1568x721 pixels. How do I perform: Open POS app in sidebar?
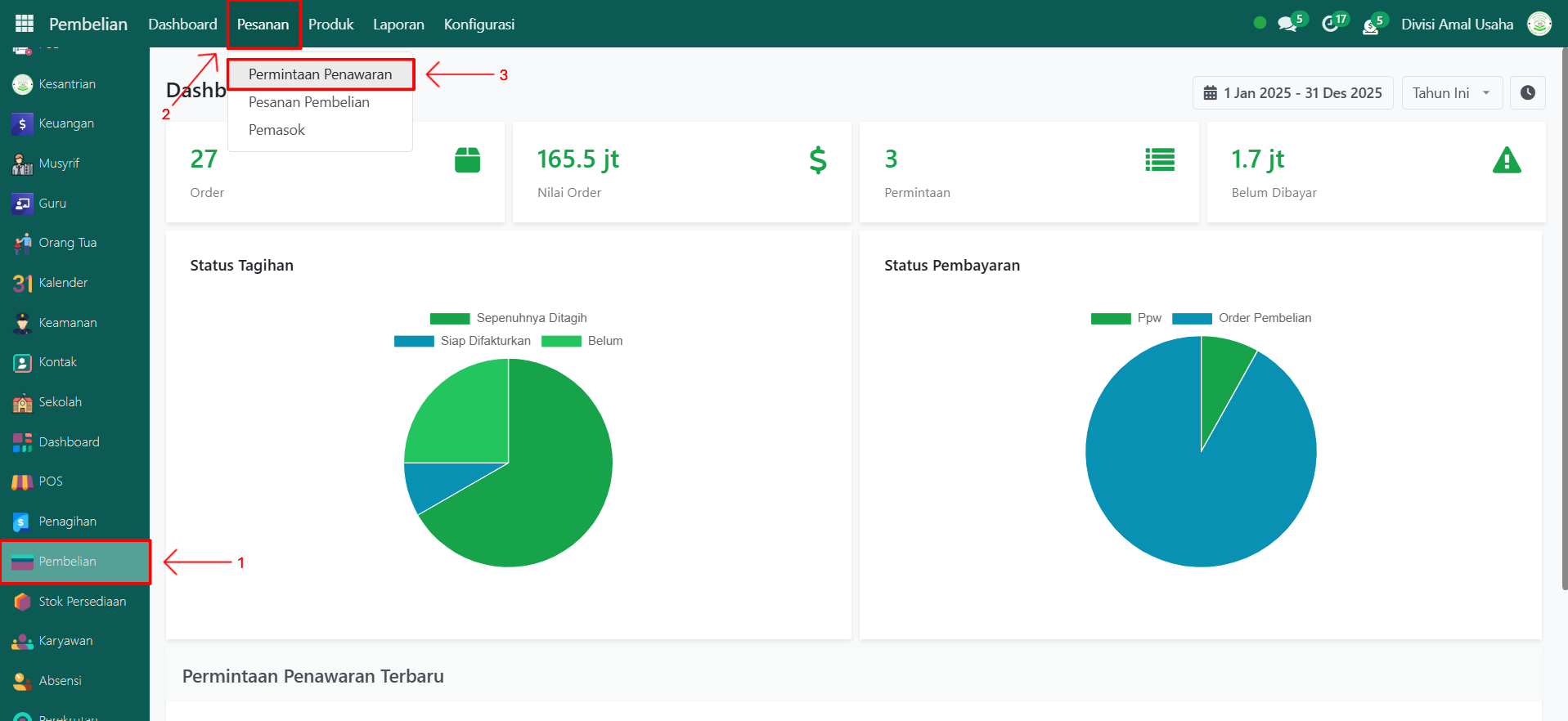pyautogui.click(x=50, y=481)
